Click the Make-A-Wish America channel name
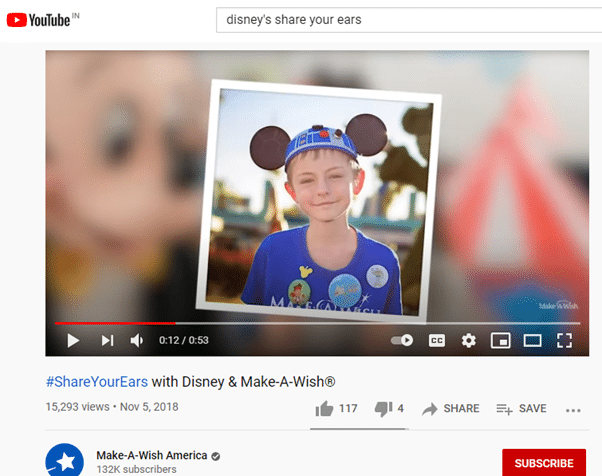Screen dimensions: 602x476 (152, 455)
